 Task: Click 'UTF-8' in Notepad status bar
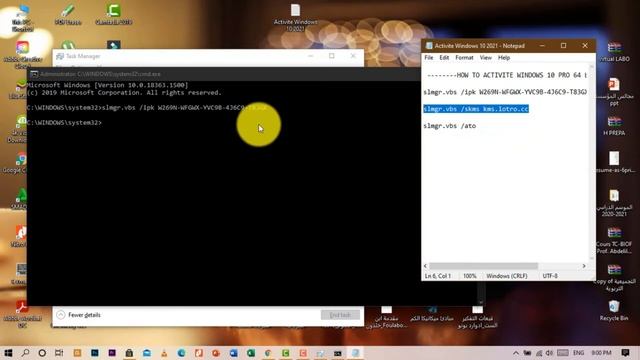[x=550, y=276]
